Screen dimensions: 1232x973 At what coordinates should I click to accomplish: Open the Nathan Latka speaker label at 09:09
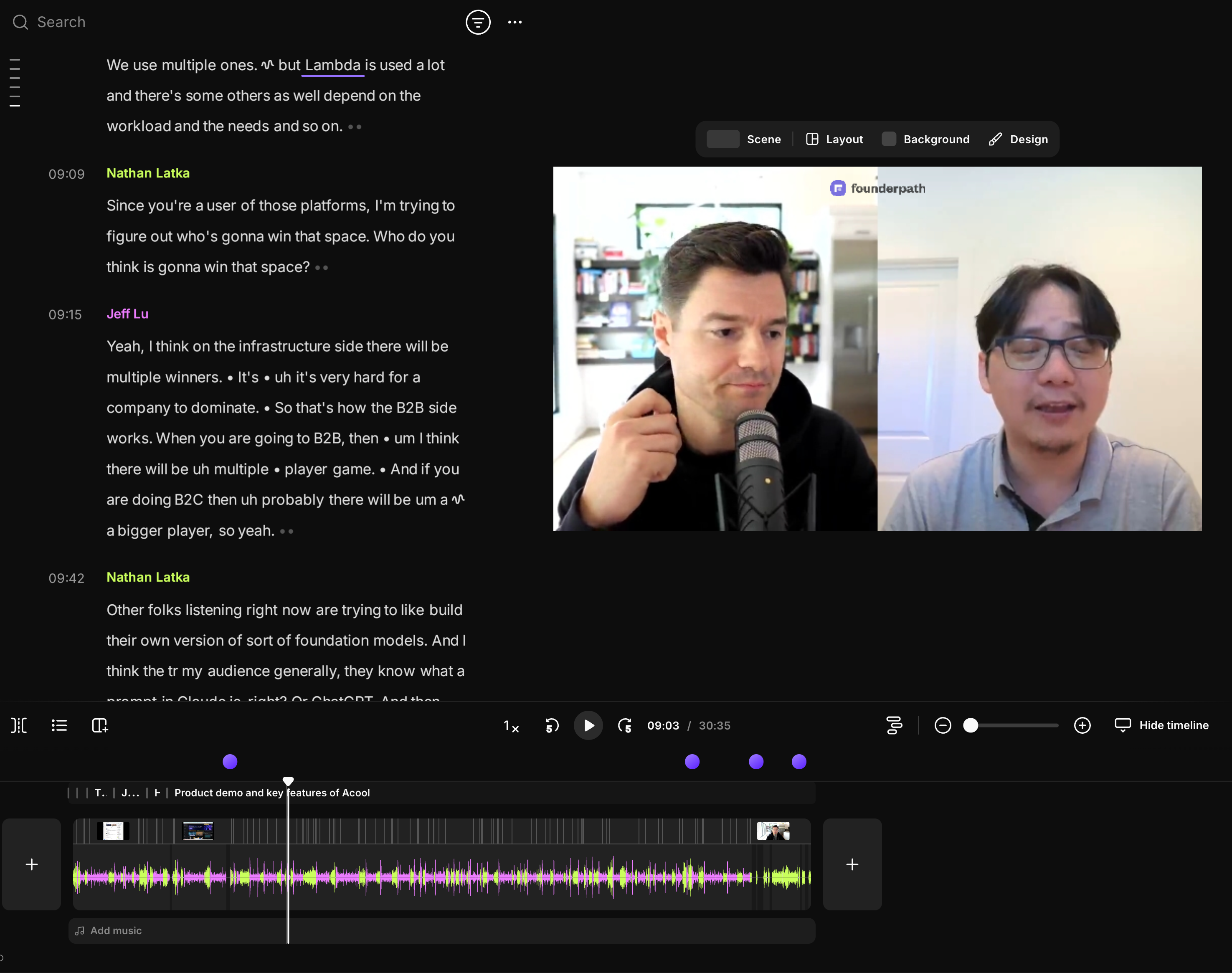[148, 173]
